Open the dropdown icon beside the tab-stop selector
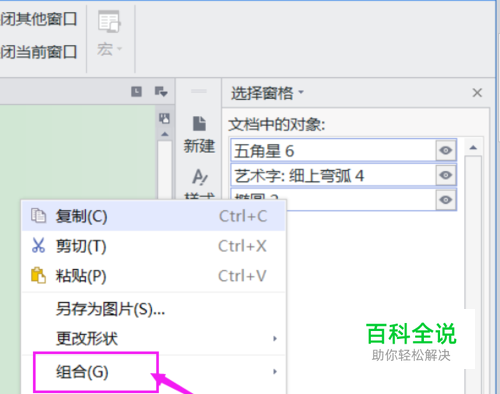This screenshot has width=500, height=394. click(x=161, y=91)
